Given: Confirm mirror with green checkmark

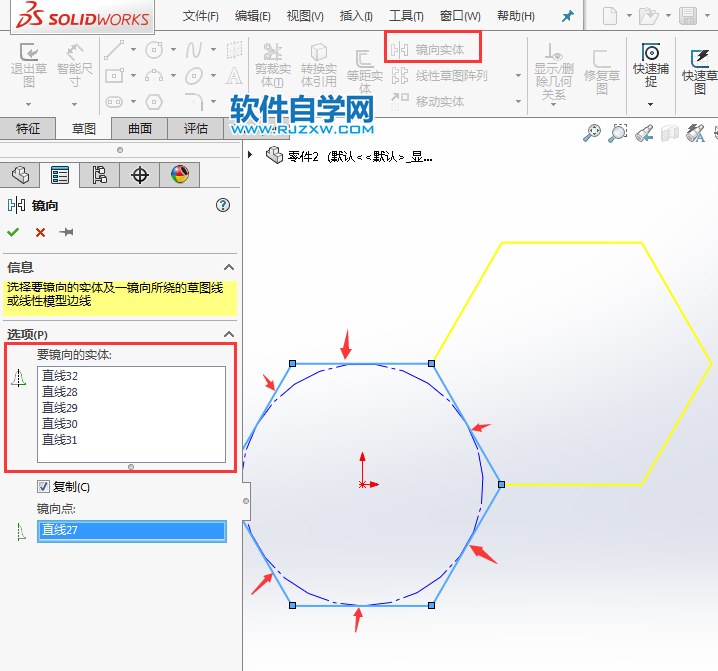Looking at the screenshot, I should pos(13,232).
